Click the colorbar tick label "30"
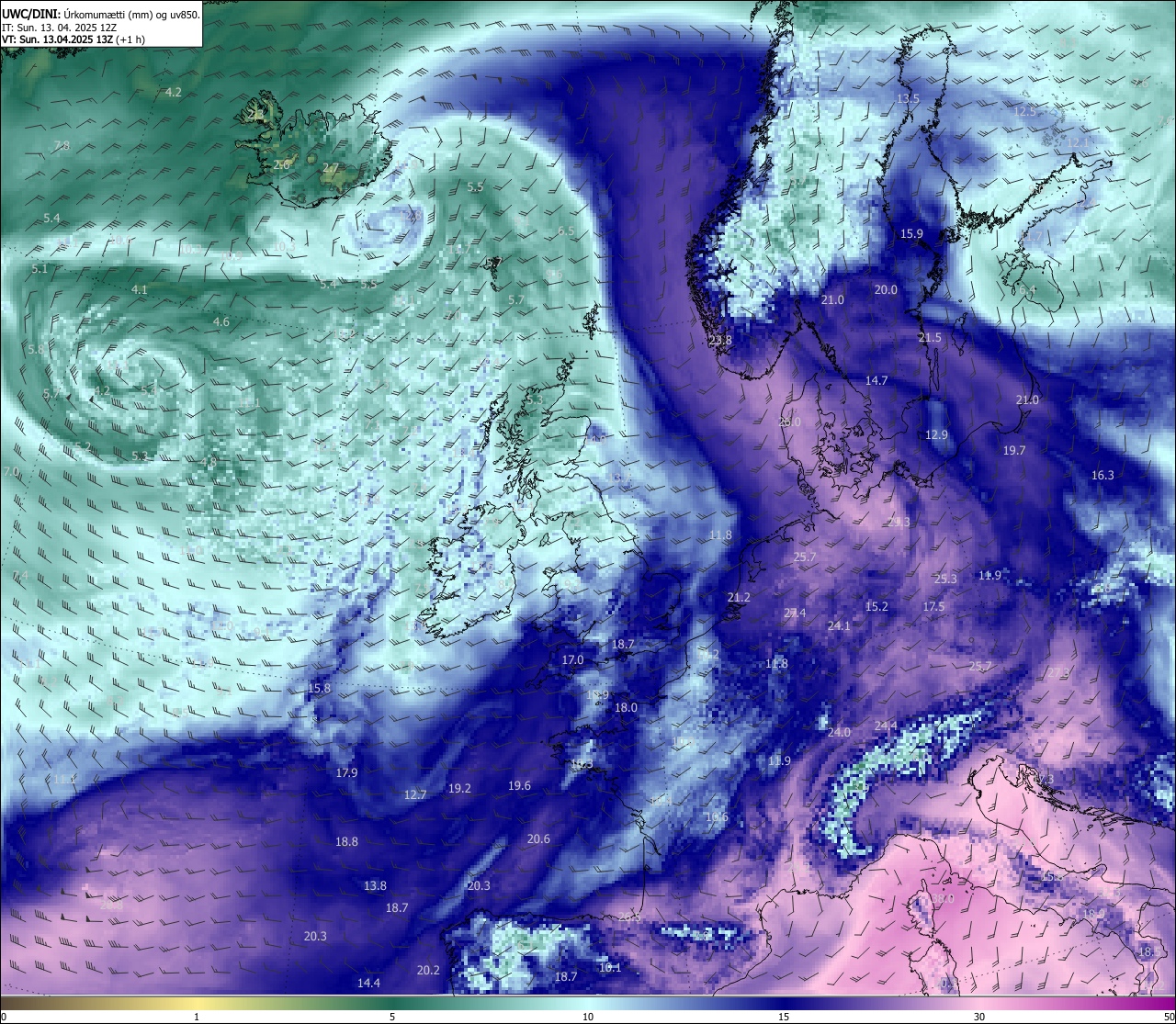 979,1017
